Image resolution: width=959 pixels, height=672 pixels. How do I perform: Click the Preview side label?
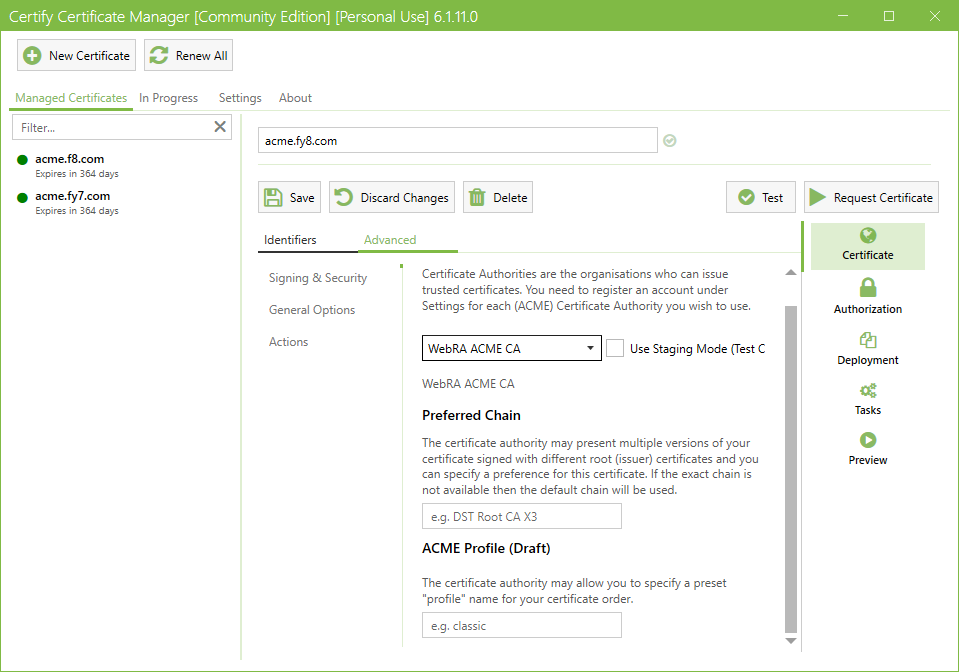pos(868,460)
